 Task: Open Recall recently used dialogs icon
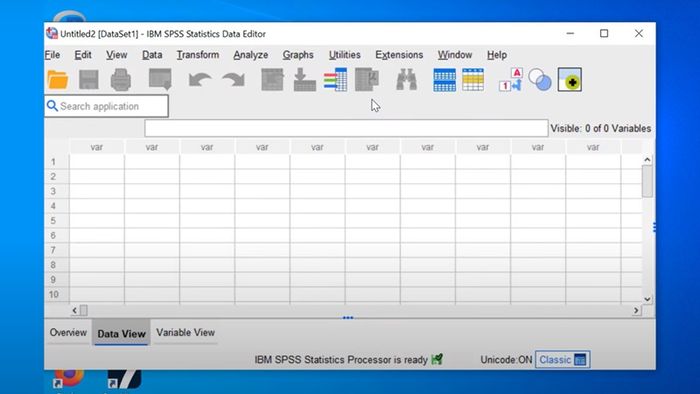coord(160,80)
